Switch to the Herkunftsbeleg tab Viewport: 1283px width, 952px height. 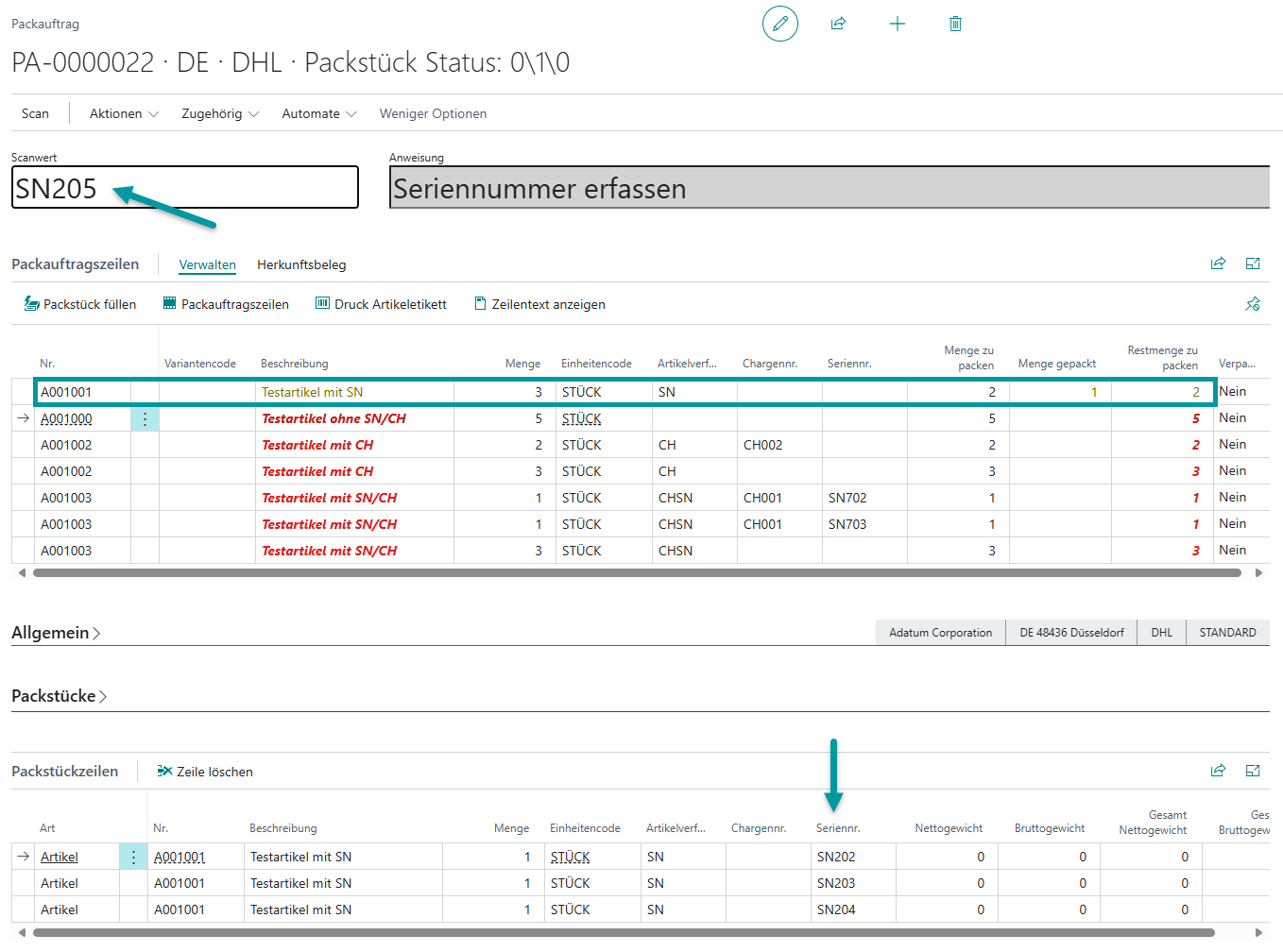[301, 265]
